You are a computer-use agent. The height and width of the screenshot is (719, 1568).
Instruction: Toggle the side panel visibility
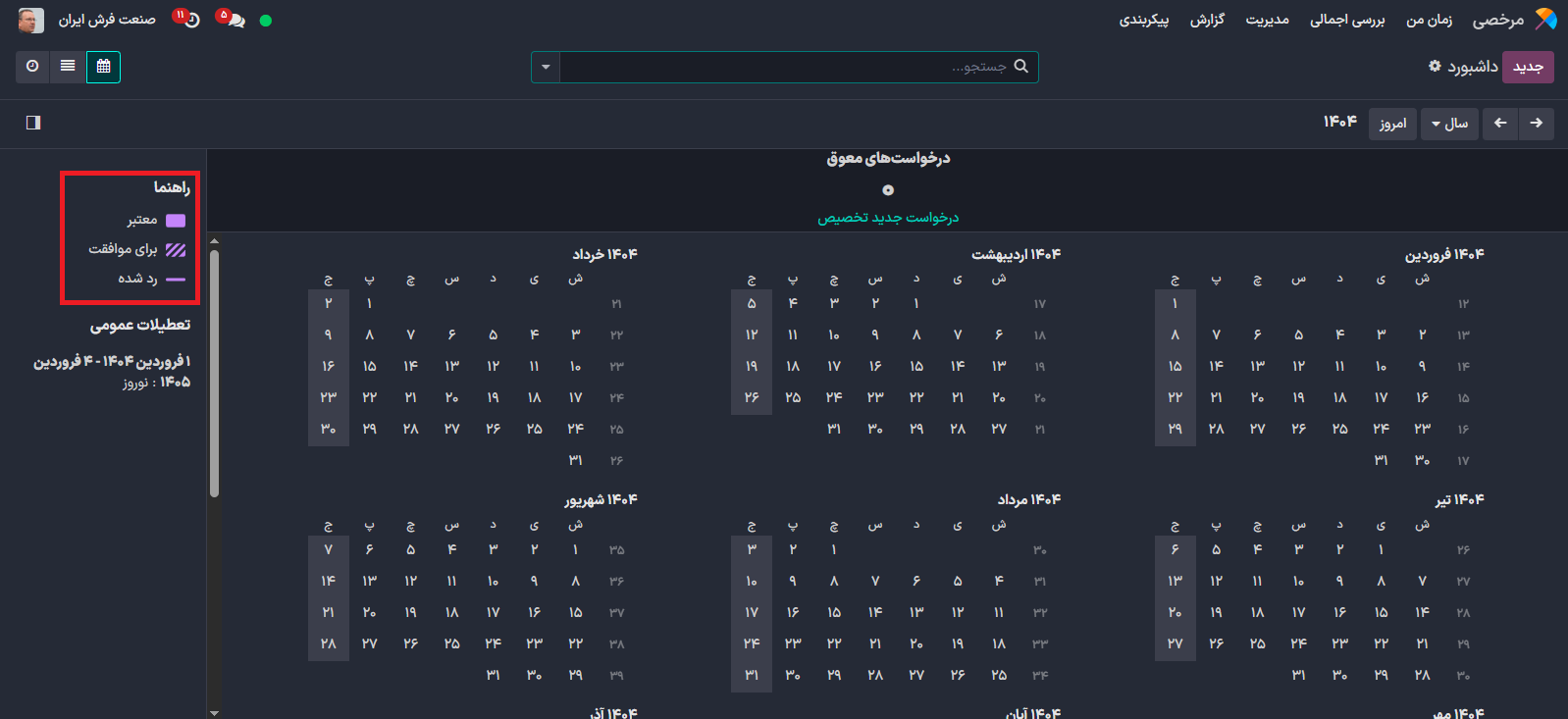33,123
